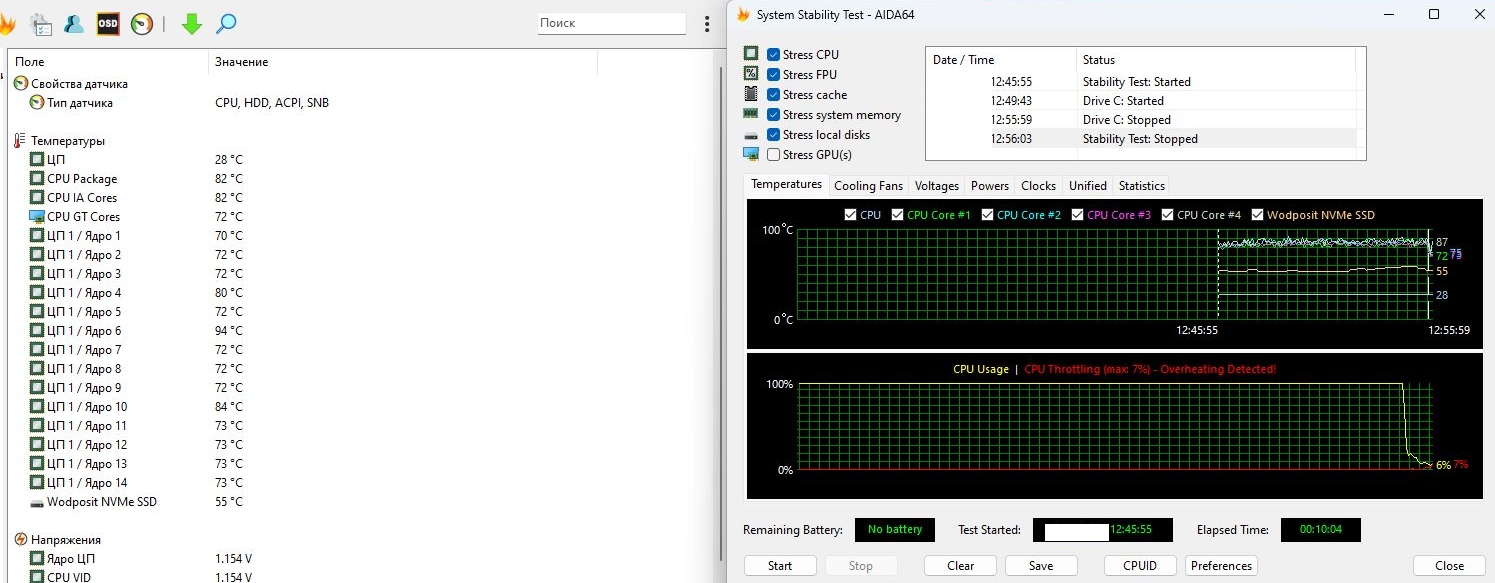This screenshot has width=1495, height=583.
Task: Open the Statistics tab
Action: click(x=1142, y=186)
